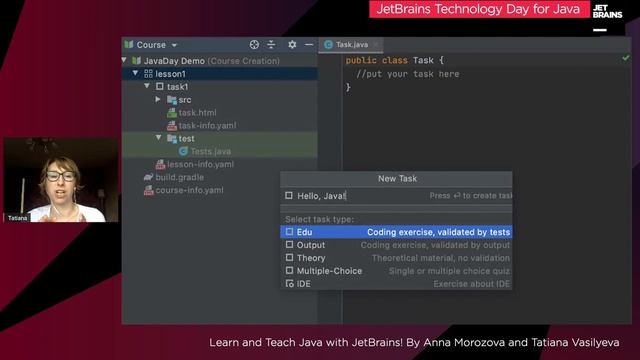Select the Output task type

pos(396,245)
